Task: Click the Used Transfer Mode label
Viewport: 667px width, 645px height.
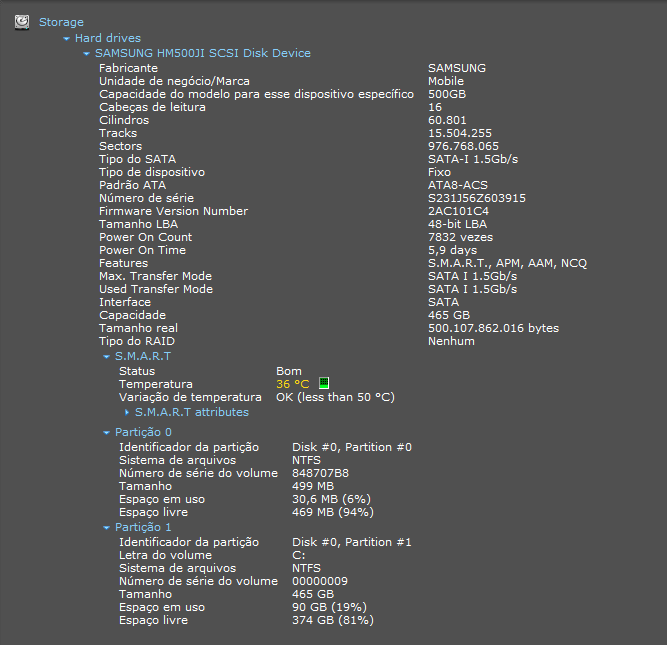Action: pyautogui.click(x=156, y=289)
